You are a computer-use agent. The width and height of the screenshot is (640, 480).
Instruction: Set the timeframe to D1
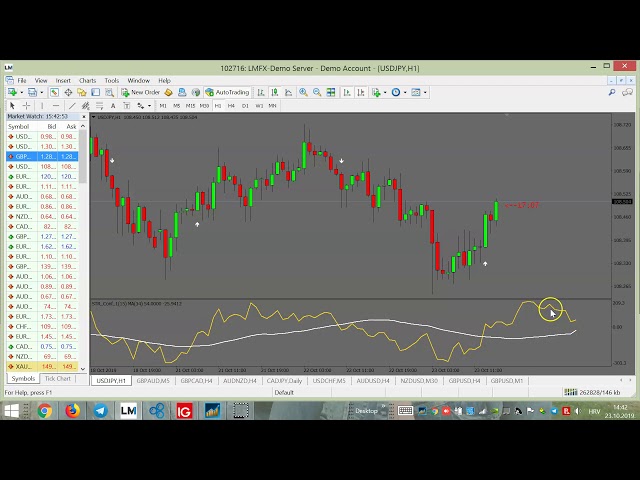245,105
